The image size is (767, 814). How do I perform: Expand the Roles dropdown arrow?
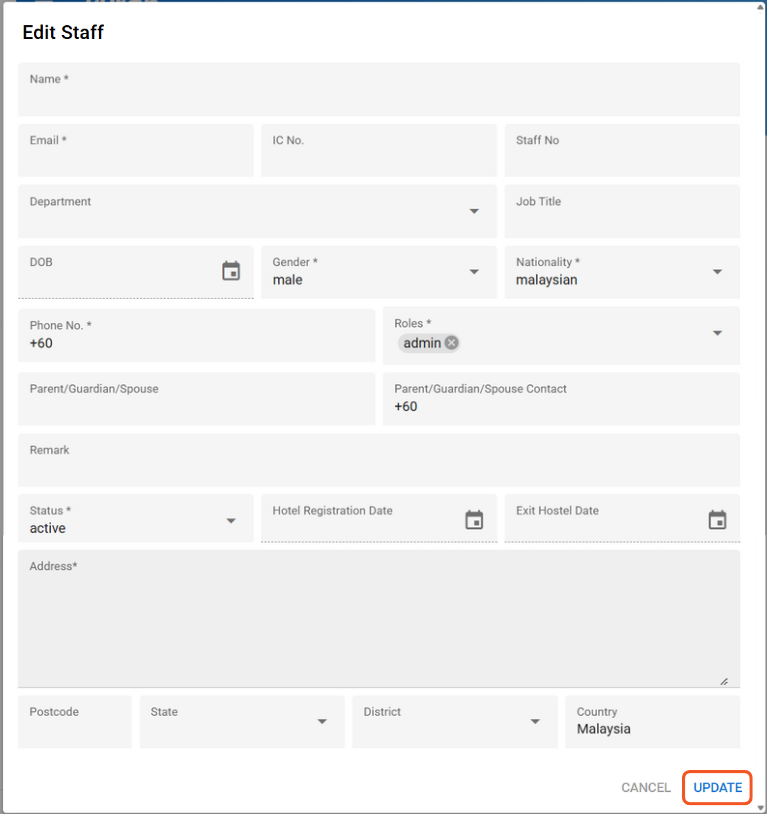tap(717, 334)
